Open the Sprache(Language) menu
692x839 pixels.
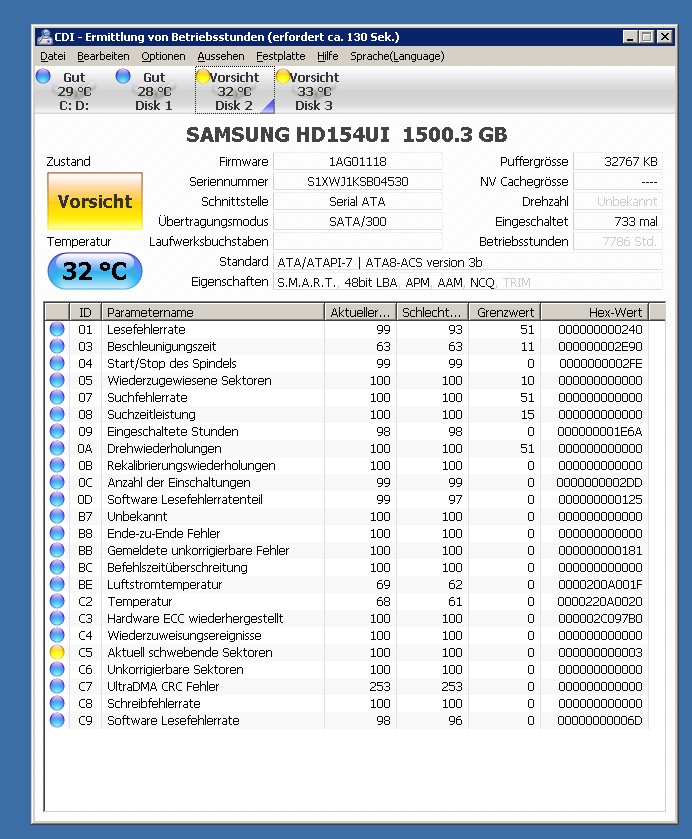(x=397, y=56)
